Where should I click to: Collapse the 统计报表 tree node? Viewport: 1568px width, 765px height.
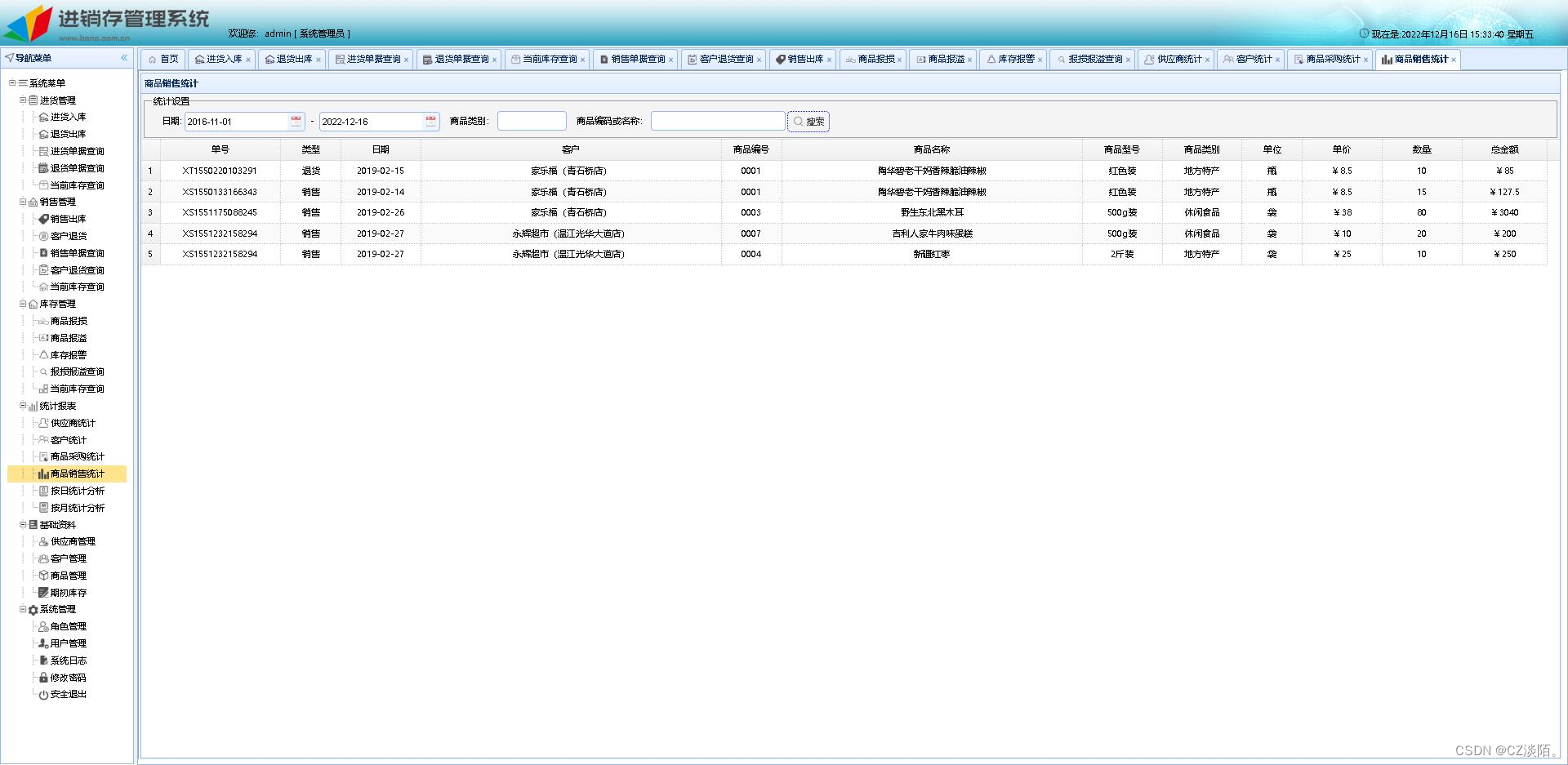point(23,406)
